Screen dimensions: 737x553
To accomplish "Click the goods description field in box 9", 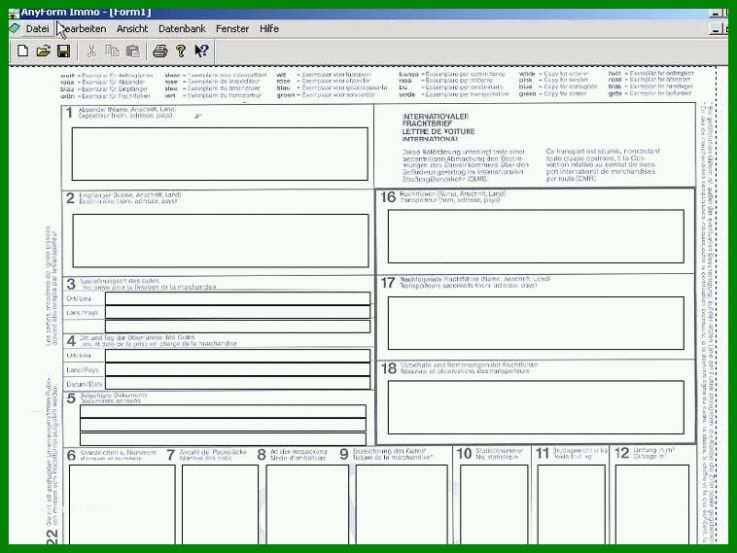I will [x=401, y=505].
